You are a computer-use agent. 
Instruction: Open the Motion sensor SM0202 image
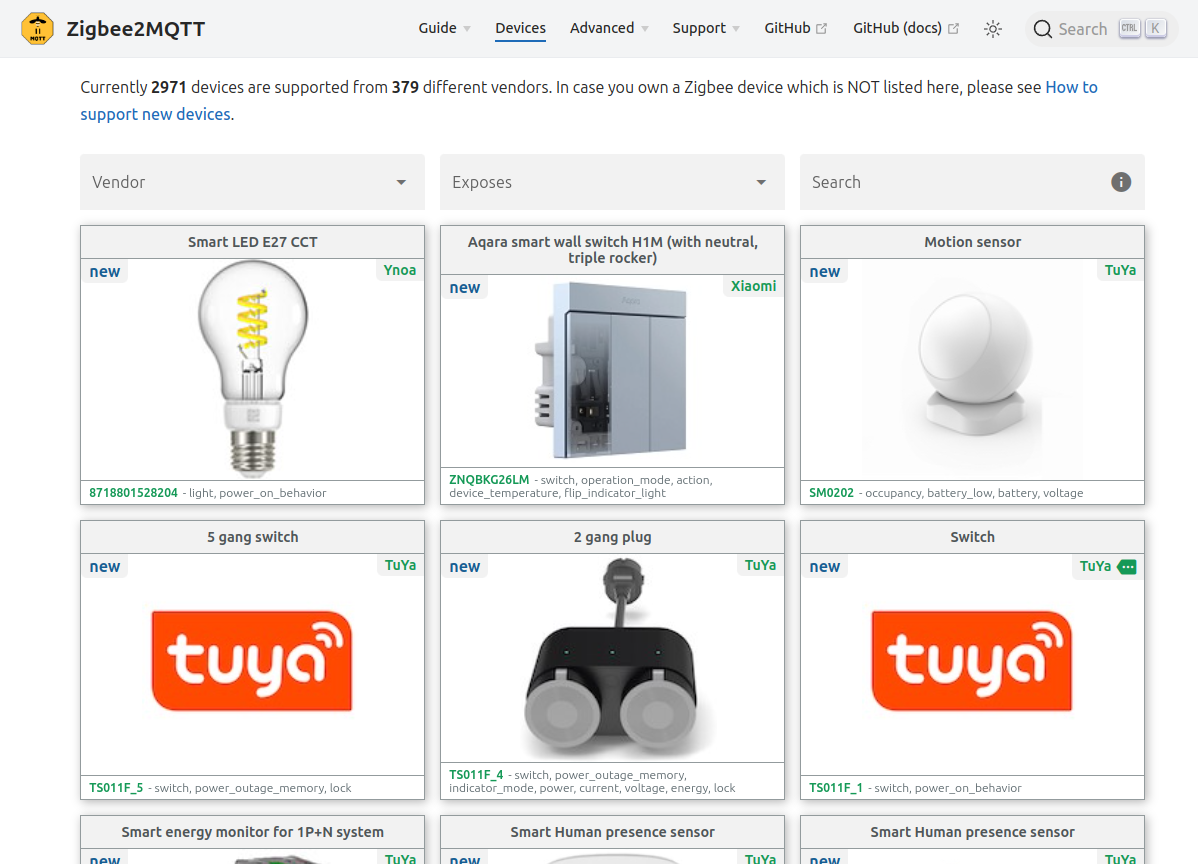[973, 371]
